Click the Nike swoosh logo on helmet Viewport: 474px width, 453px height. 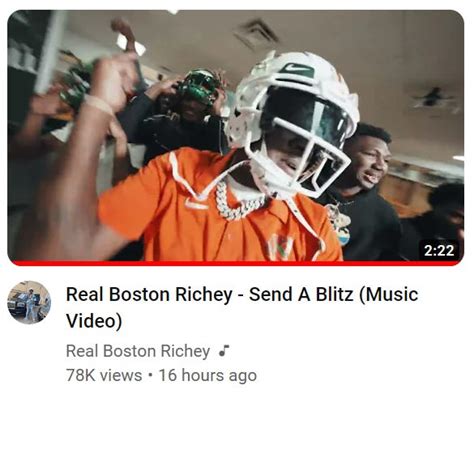(x=298, y=69)
